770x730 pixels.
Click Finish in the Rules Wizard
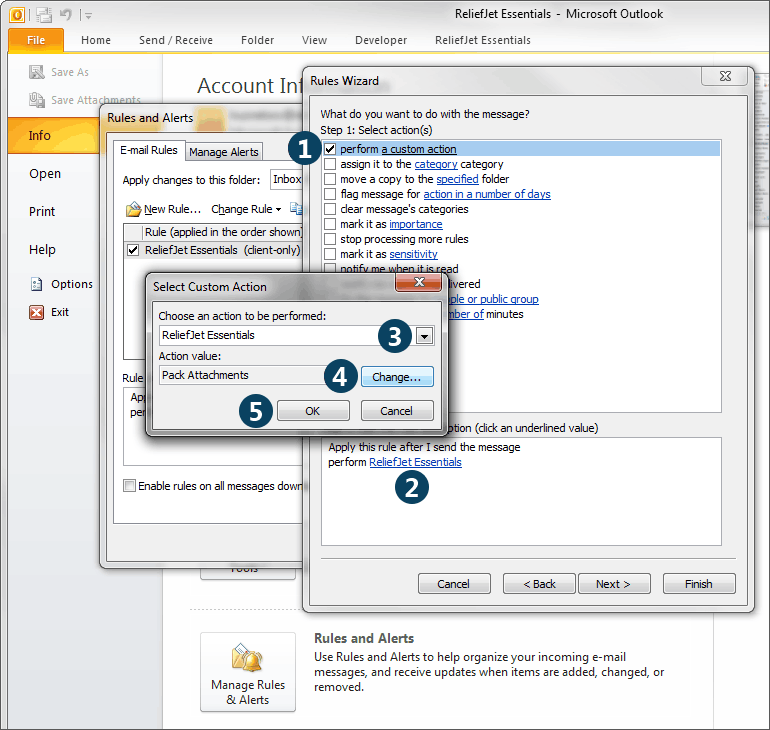pos(699,584)
